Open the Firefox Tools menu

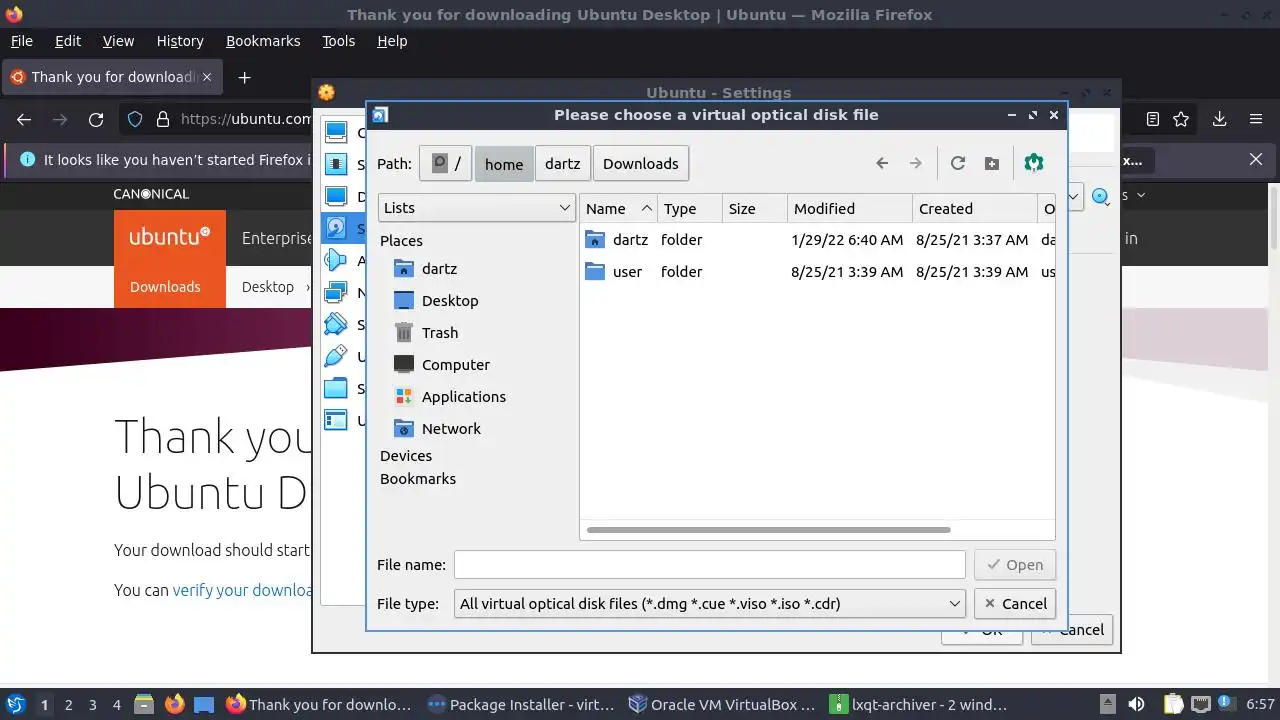click(338, 41)
